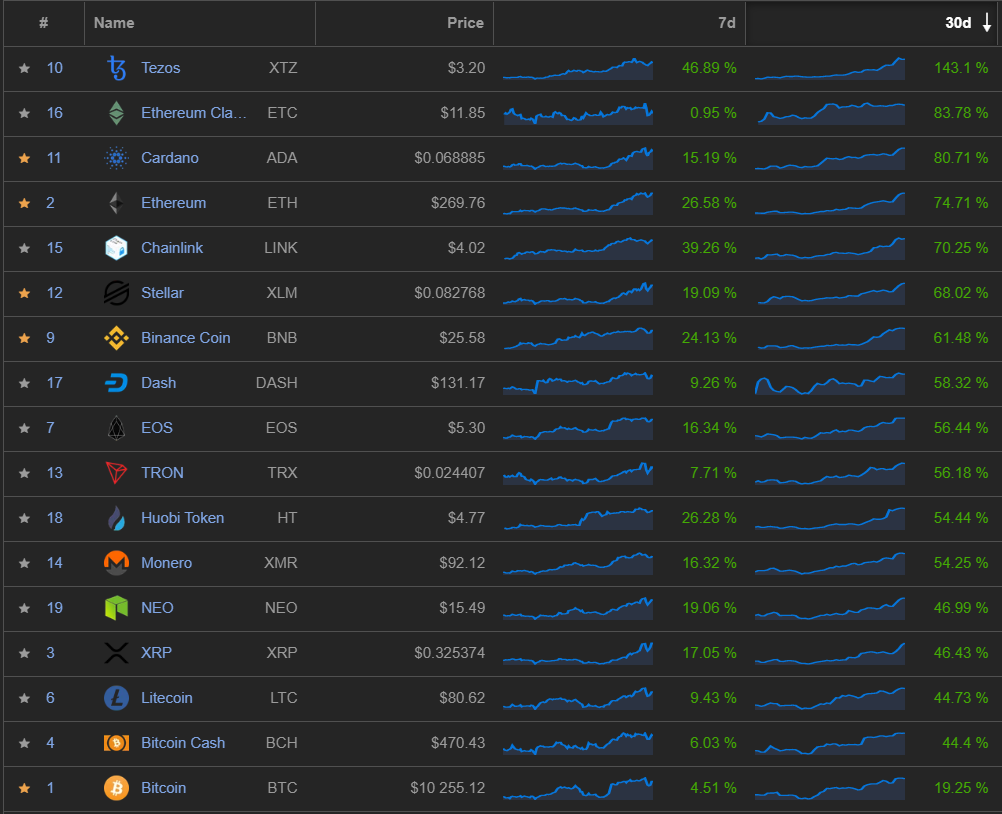The width and height of the screenshot is (1002, 814).
Task: Unfavorite Cardano via its orange star
Action: click(24, 158)
